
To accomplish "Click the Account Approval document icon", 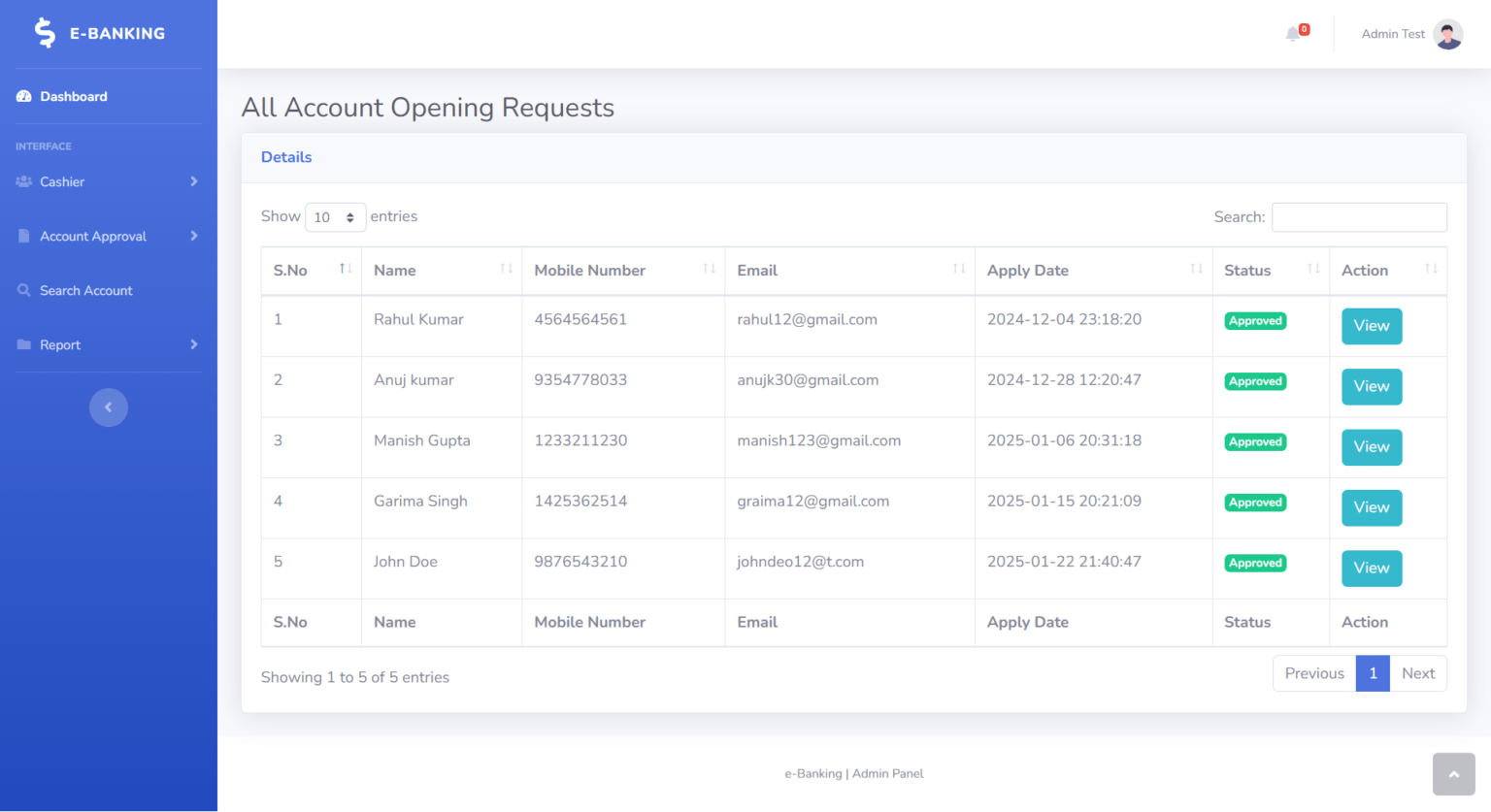I will tap(23, 236).
